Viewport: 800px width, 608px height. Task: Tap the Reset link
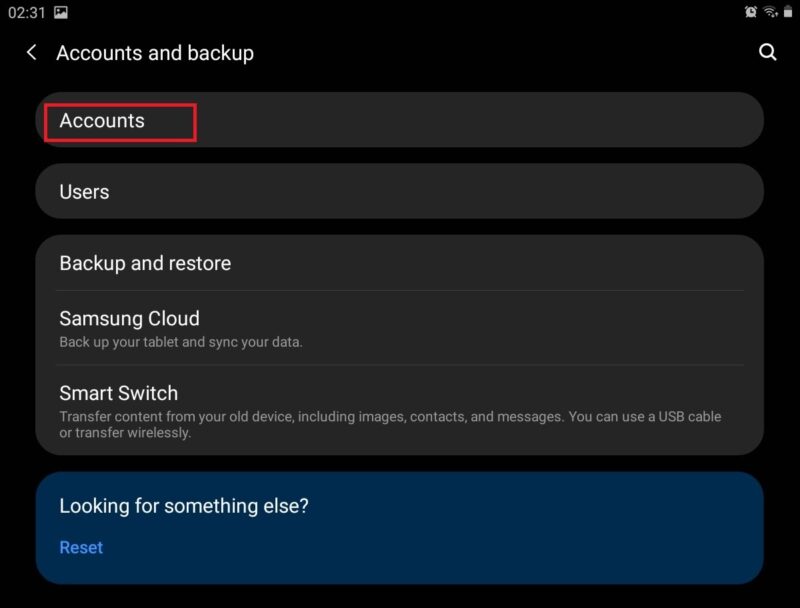tap(81, 547)
